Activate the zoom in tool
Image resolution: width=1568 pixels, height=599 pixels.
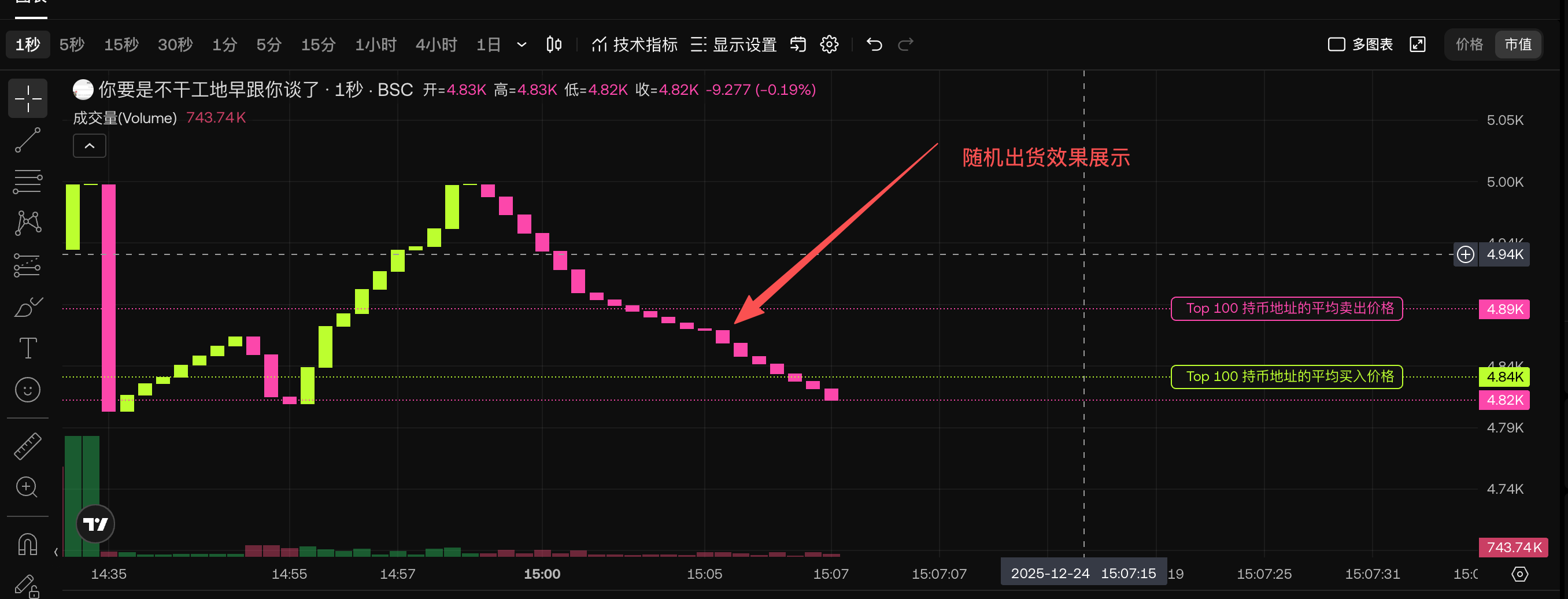27,487
